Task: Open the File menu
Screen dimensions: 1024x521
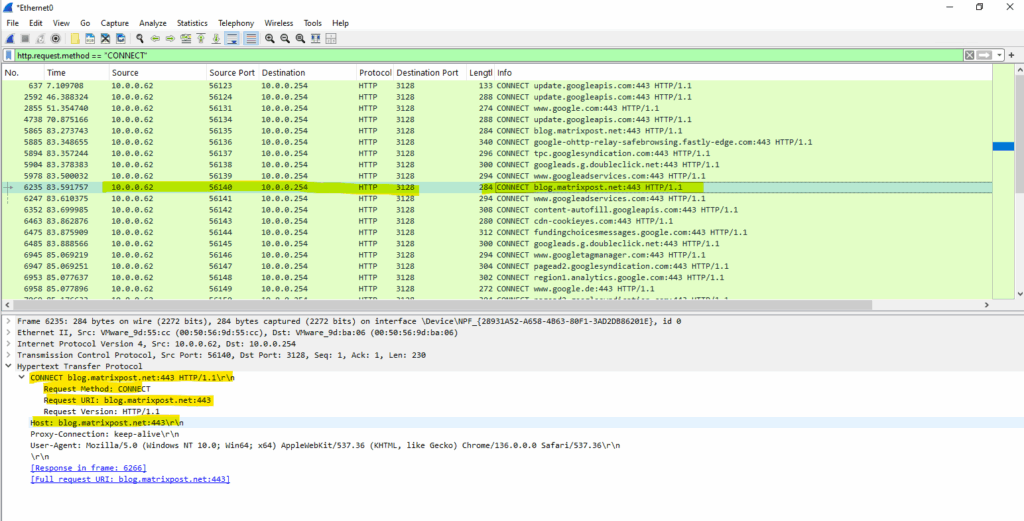Action: [12, 23]
